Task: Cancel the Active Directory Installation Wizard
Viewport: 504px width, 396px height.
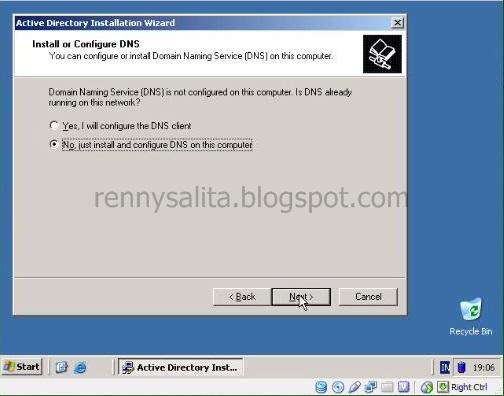Action: [x=368, y=297]
